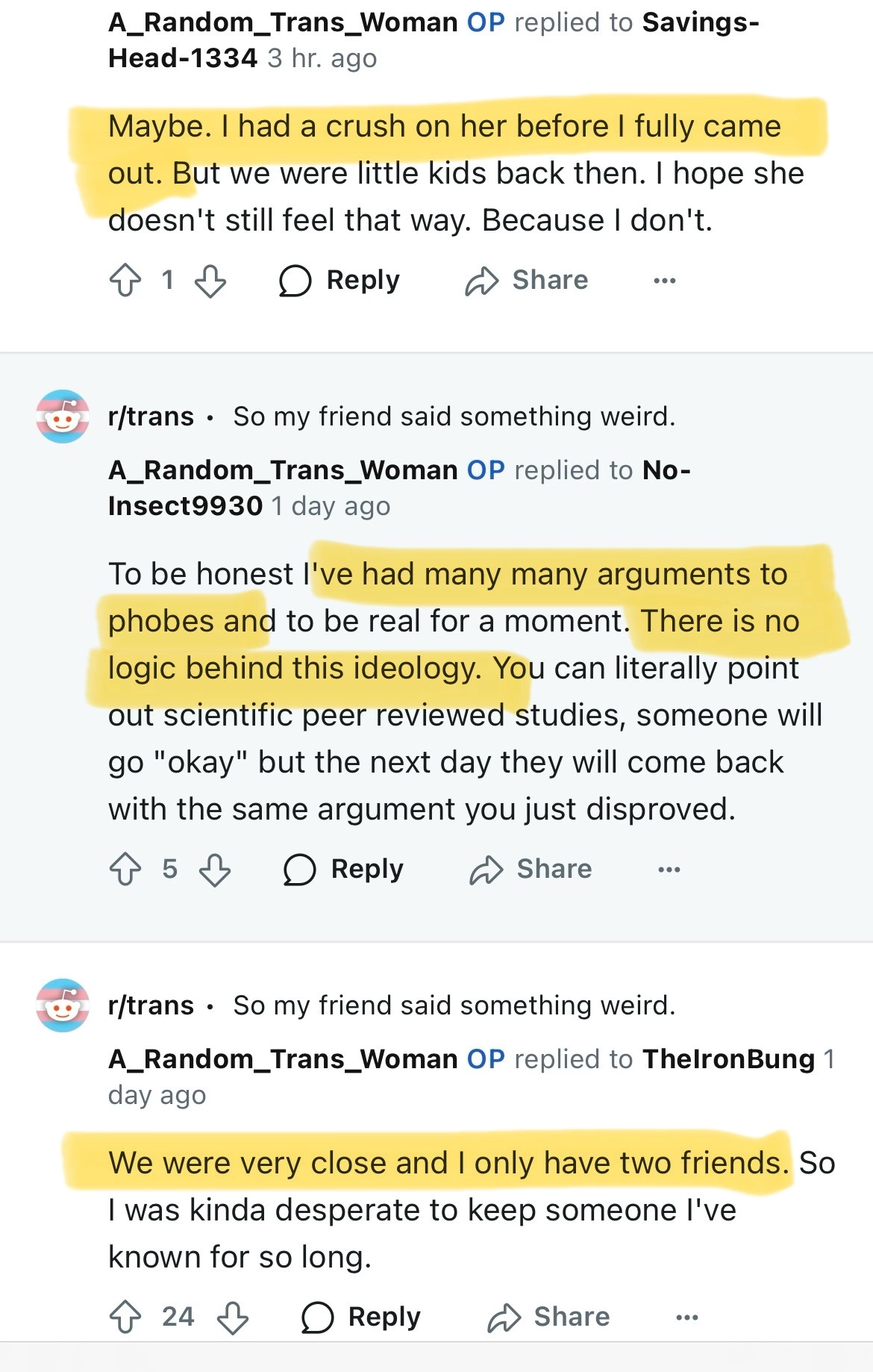The height and width of the screenshot is (1372, 873).
Task: Open the TheIronBung user profile
Action: pyautogui.click(x=728, y=1059)
